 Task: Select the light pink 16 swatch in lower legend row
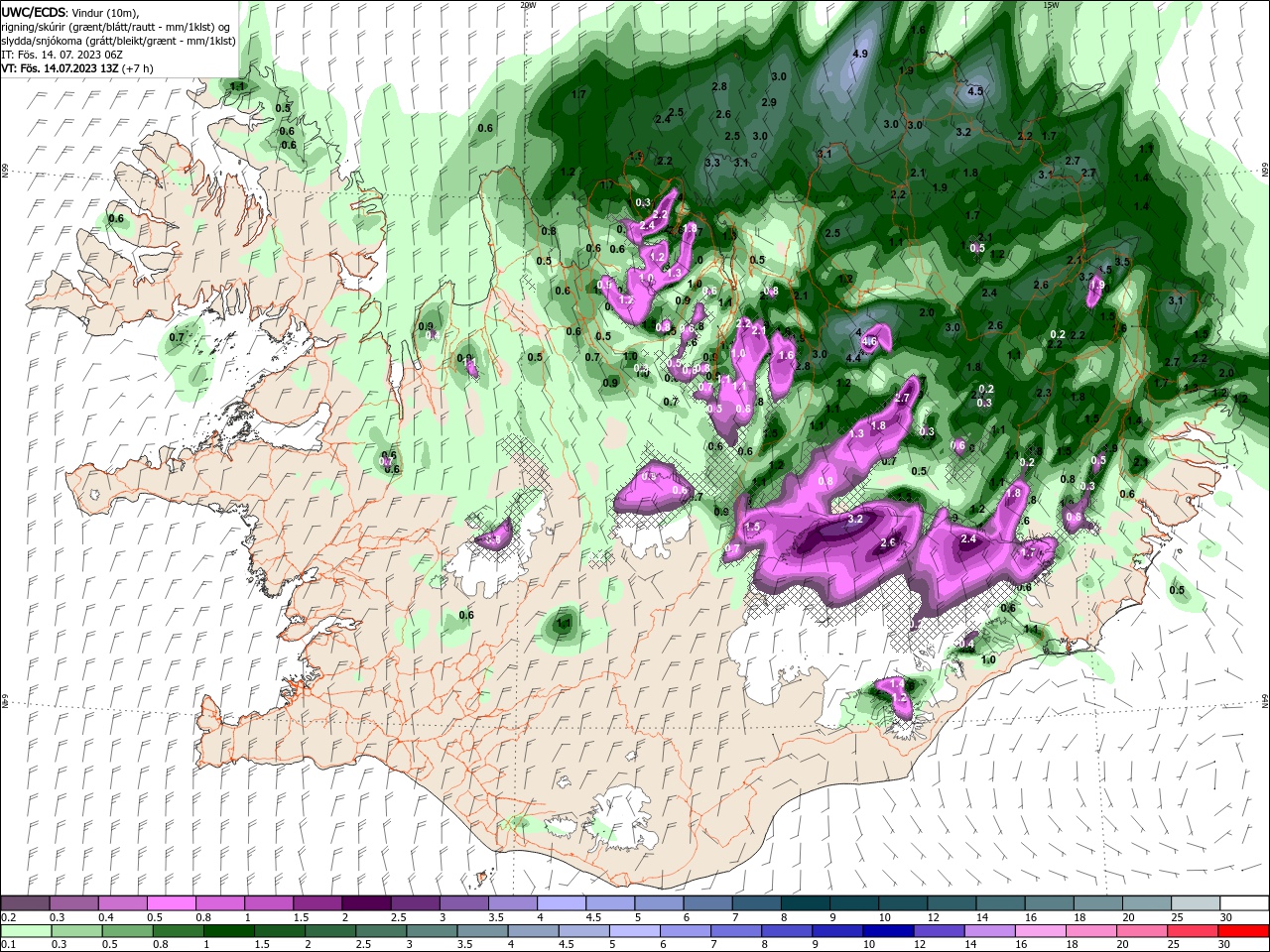click(1041, 930)
